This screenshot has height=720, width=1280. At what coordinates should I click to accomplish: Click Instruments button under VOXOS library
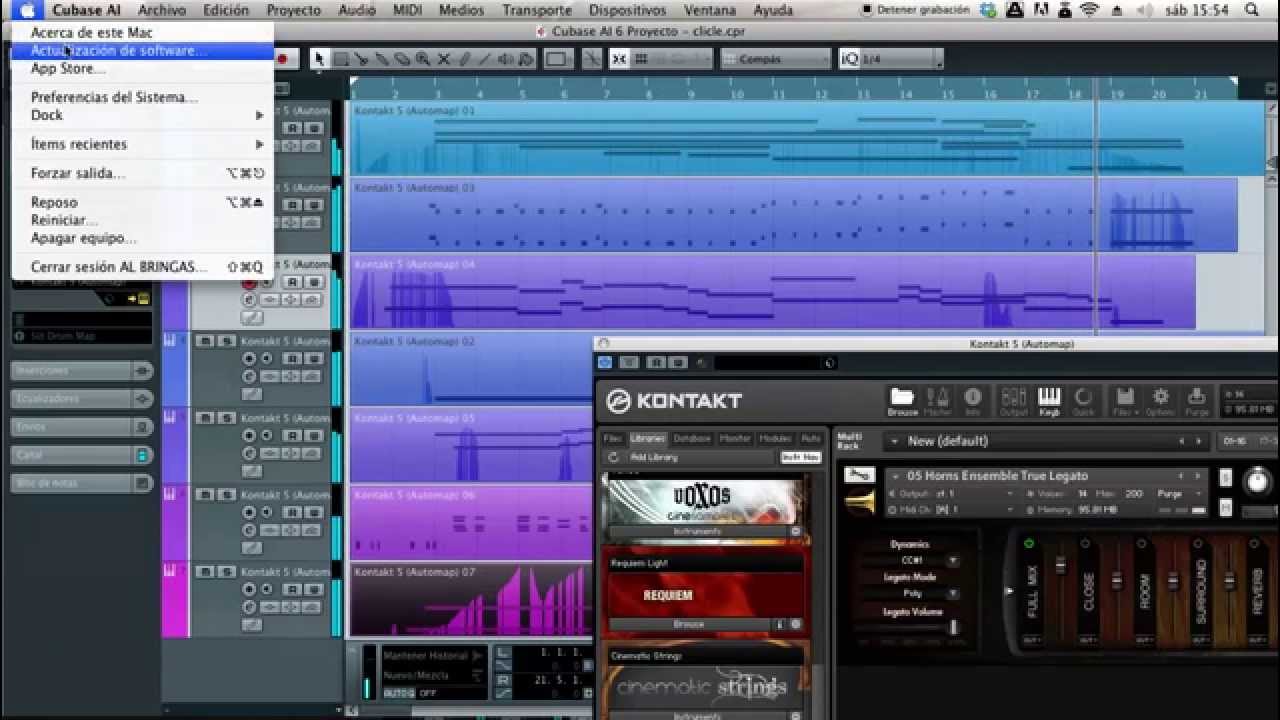coord(698,532)
